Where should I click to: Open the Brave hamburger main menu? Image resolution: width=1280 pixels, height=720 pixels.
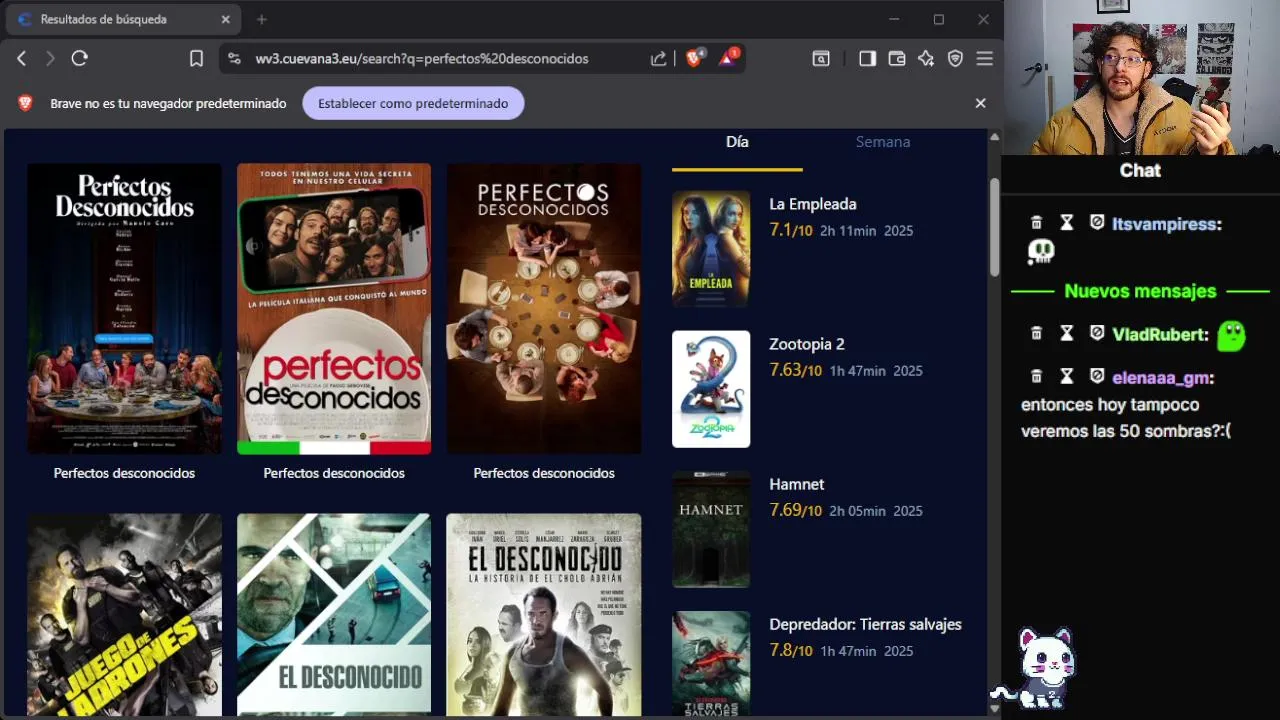(x=985, y=59)
